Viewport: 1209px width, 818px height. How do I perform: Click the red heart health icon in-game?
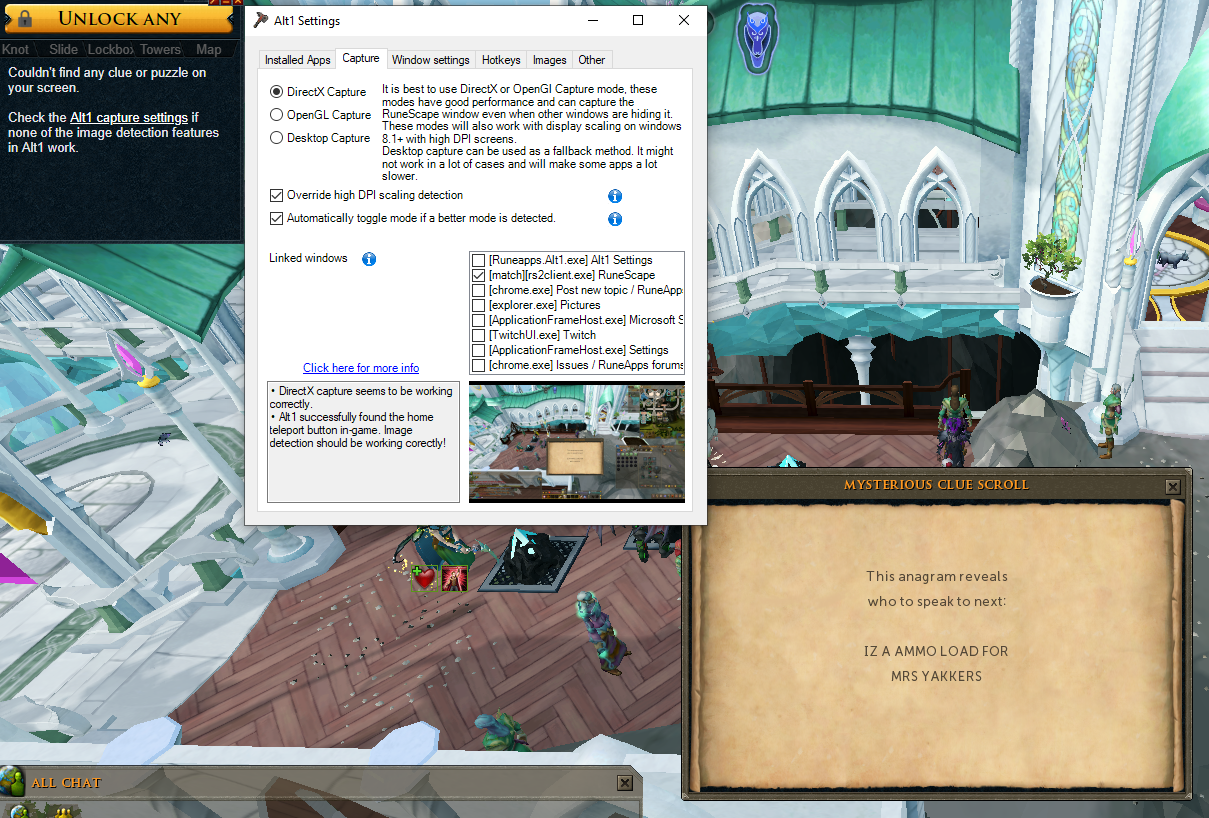(x=425, y=577)
